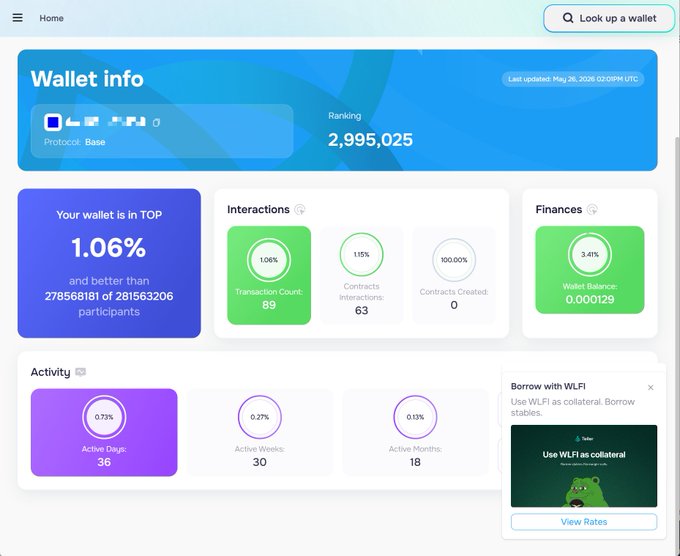This screenshot has height=556, width=680.
Task: Select the Active Weeks card
Action: click(260, 432)
